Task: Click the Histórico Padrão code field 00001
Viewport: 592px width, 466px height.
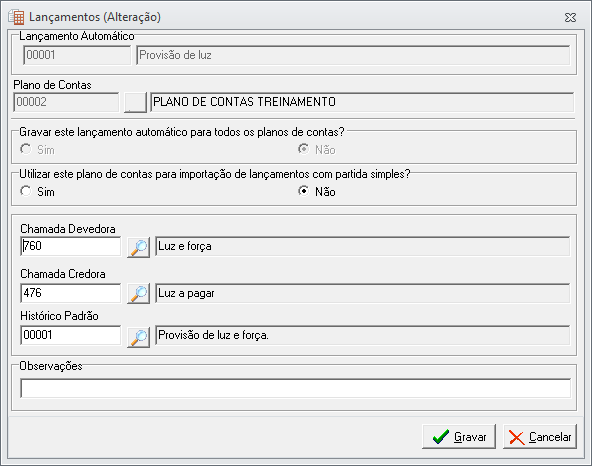Action: pos(71,335)
